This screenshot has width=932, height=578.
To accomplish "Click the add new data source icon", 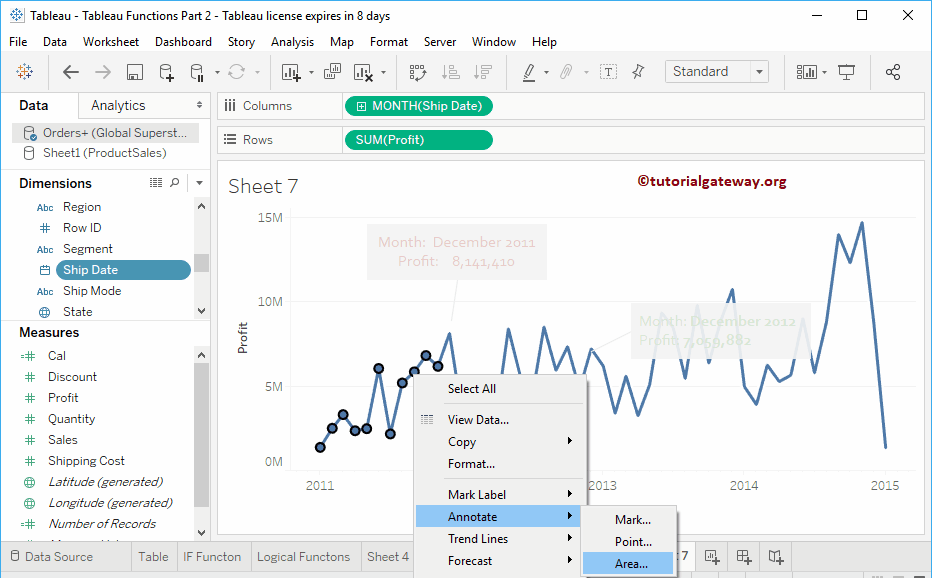I will click(x=166, y=72).
